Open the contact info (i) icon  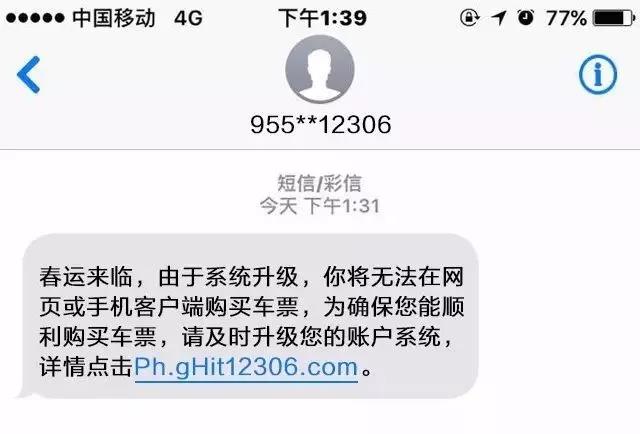click(x=598, y=75)
